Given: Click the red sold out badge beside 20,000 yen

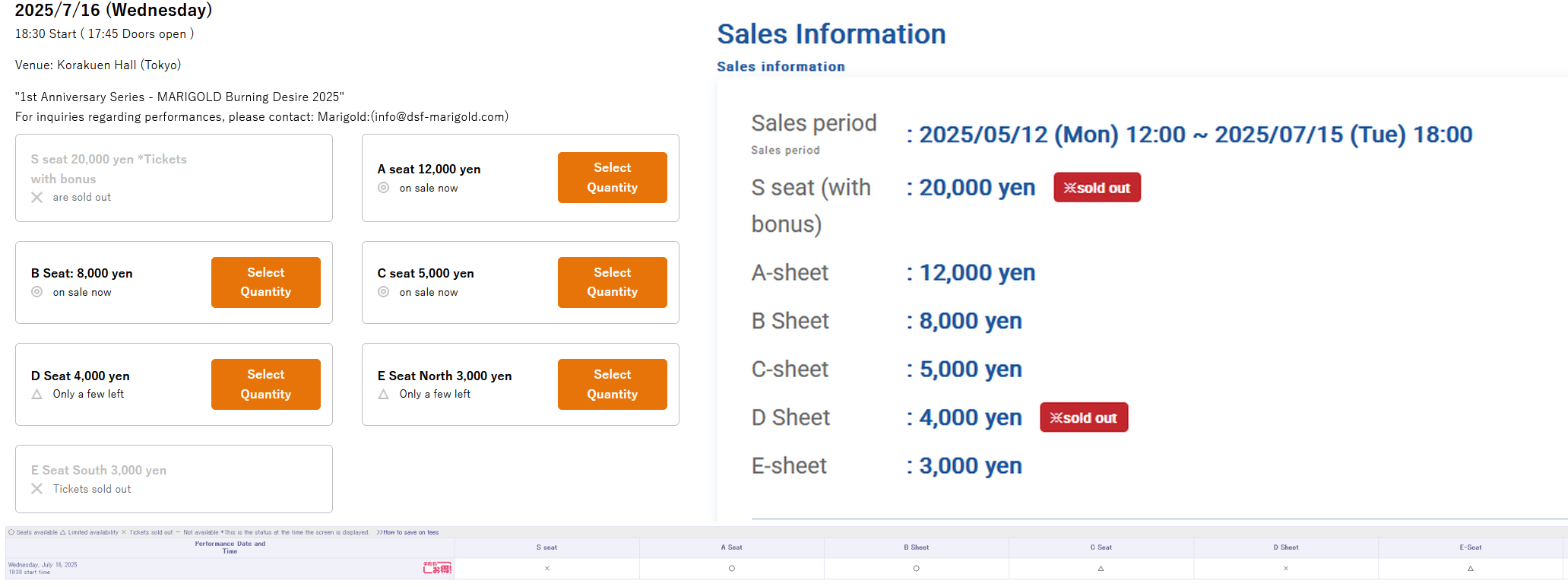Looking at the screenshot, I should 1097,187.
